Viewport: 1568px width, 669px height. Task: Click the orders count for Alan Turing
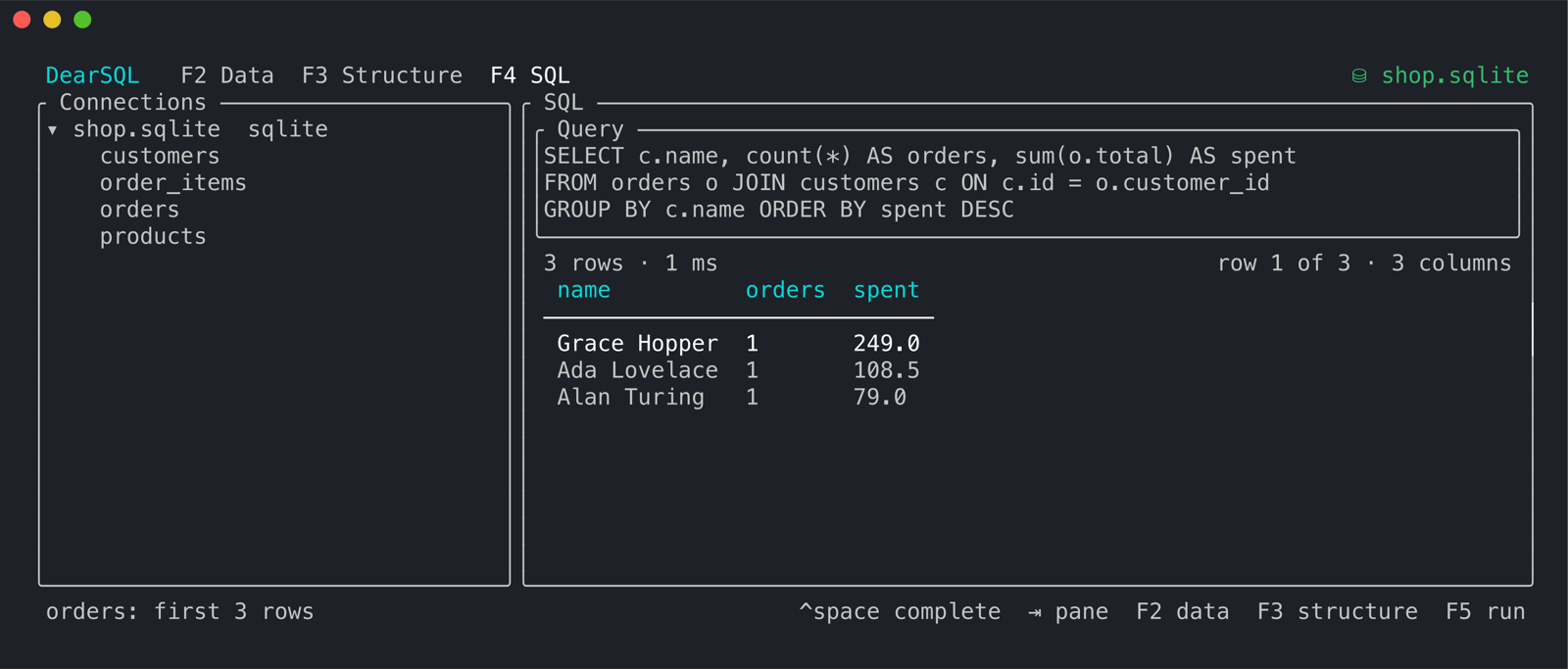point(752,397)
